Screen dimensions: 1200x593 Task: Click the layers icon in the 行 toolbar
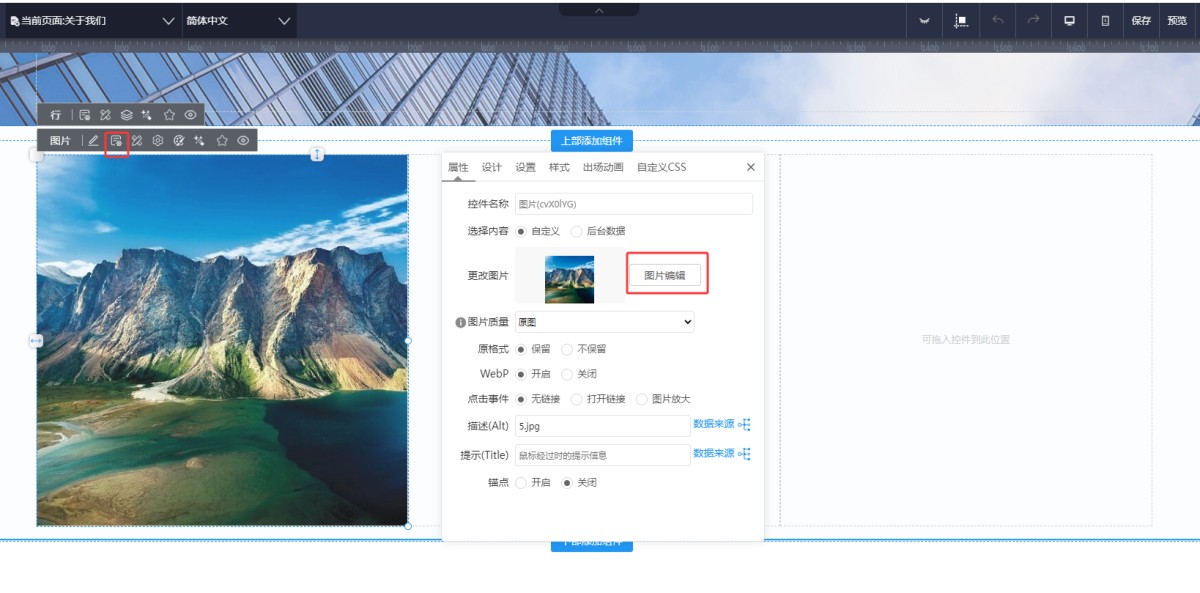click(126, 115)
